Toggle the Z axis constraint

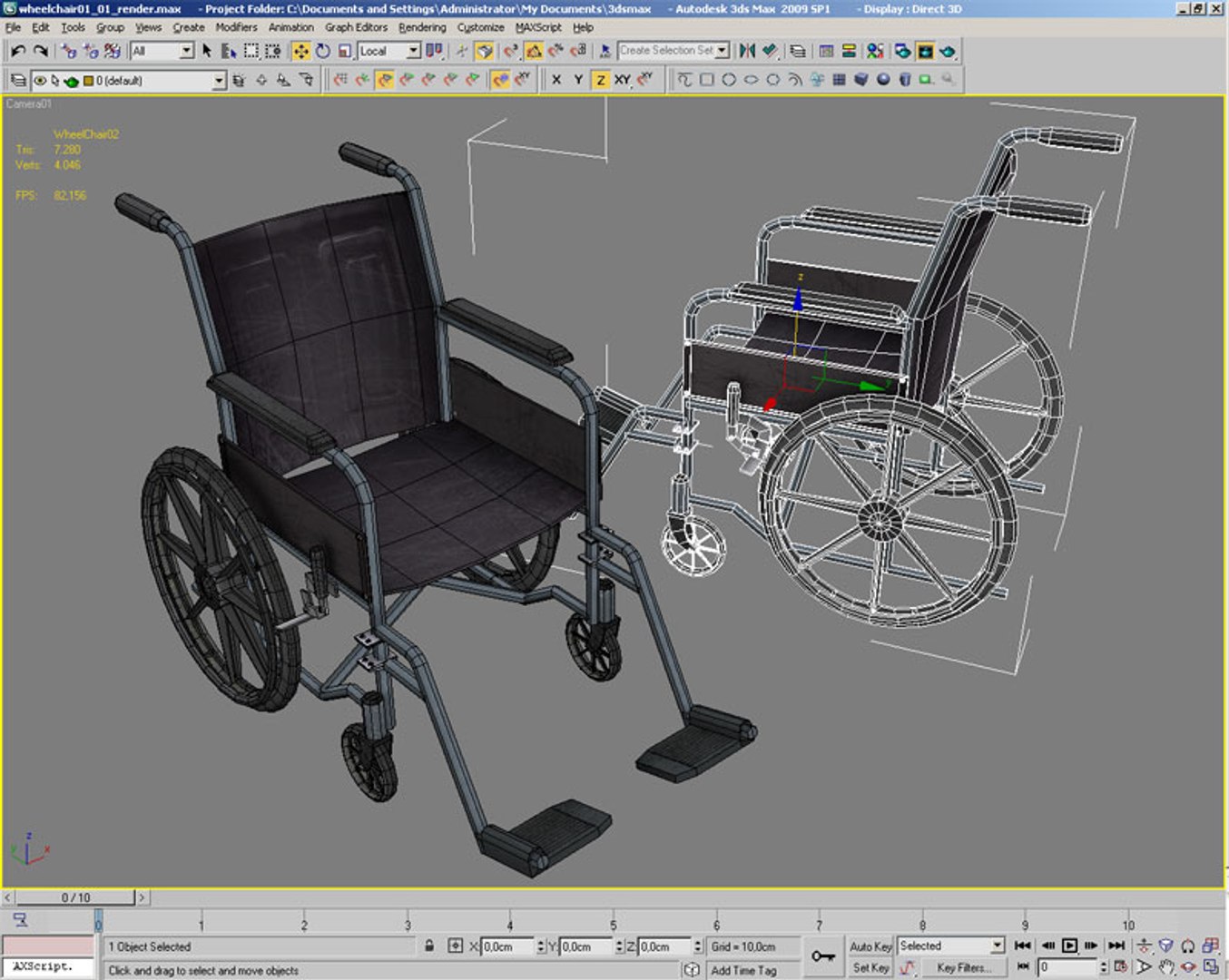[600, 80]
